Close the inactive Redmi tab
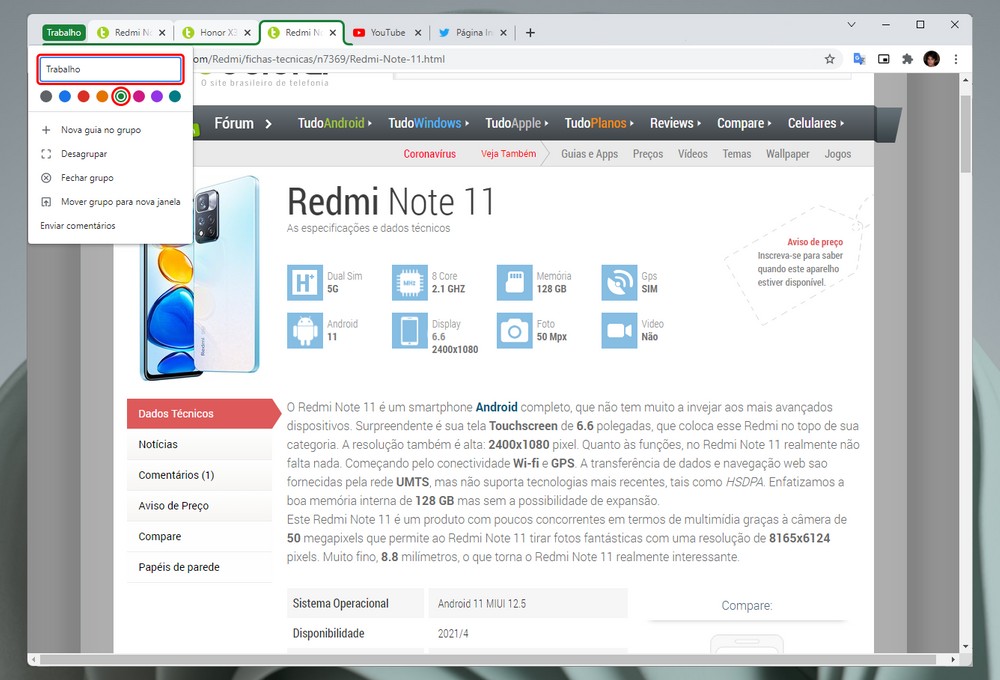The height and width of the screenshot is (680, 1000). (x=162, y=33)
